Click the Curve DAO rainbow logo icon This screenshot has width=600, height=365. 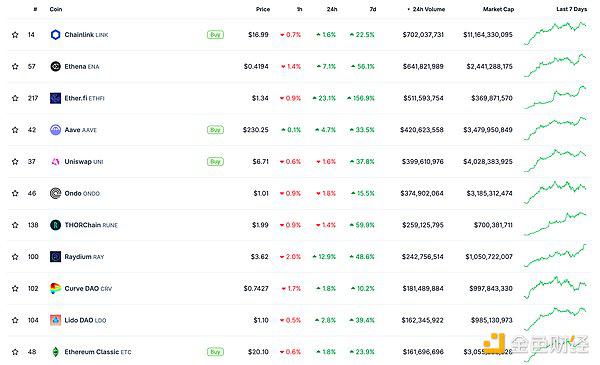click(x=55, y=288)
